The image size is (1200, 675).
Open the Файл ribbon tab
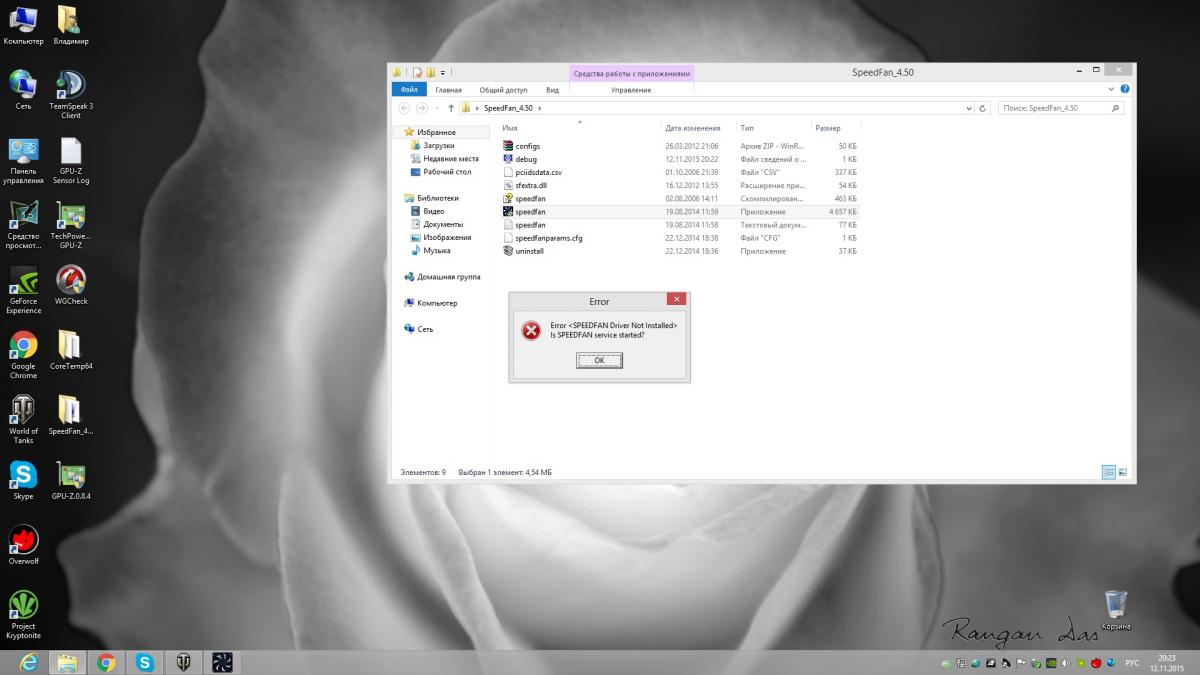click(408, 90)
